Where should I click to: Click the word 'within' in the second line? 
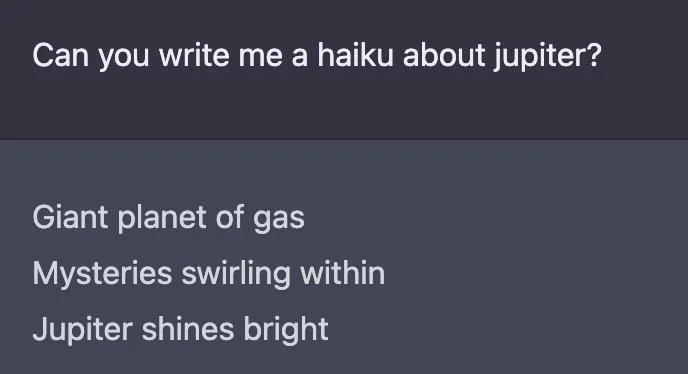pyautogui.click(x=343, y=273)
